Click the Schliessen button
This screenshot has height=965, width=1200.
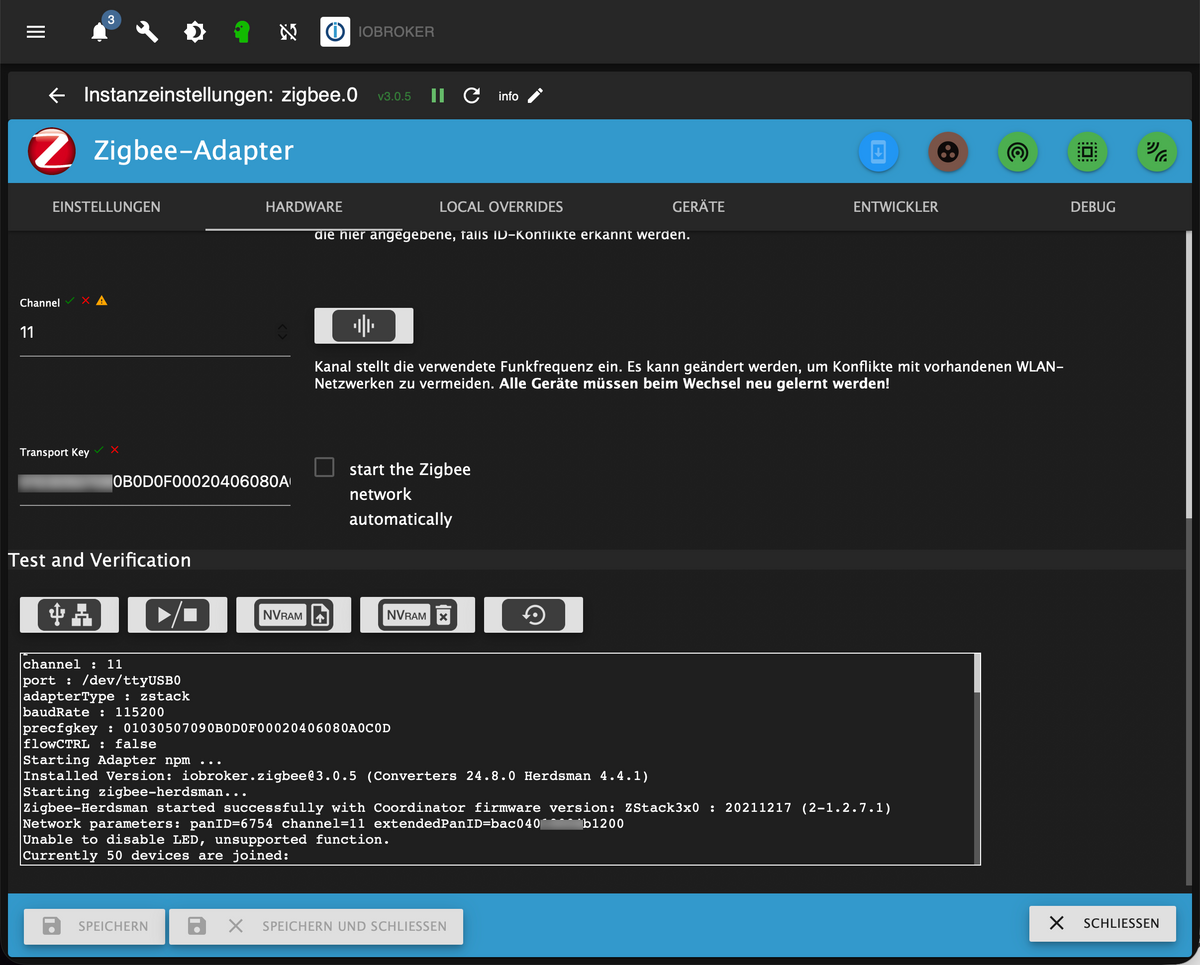tap(1103, 923)
